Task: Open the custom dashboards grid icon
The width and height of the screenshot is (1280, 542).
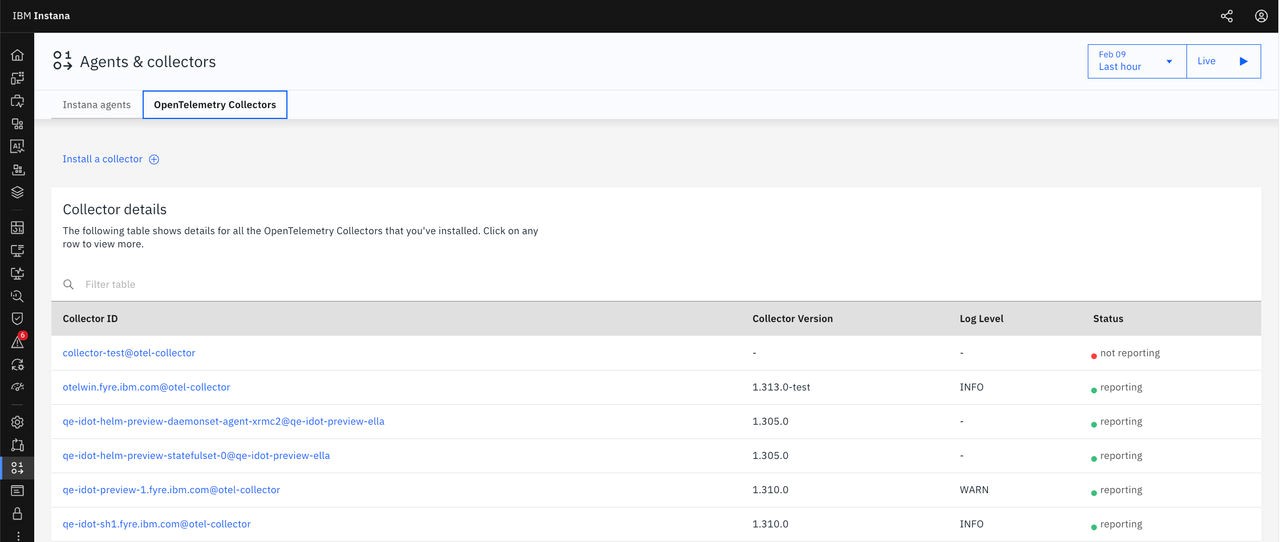Action: [17, 228]
